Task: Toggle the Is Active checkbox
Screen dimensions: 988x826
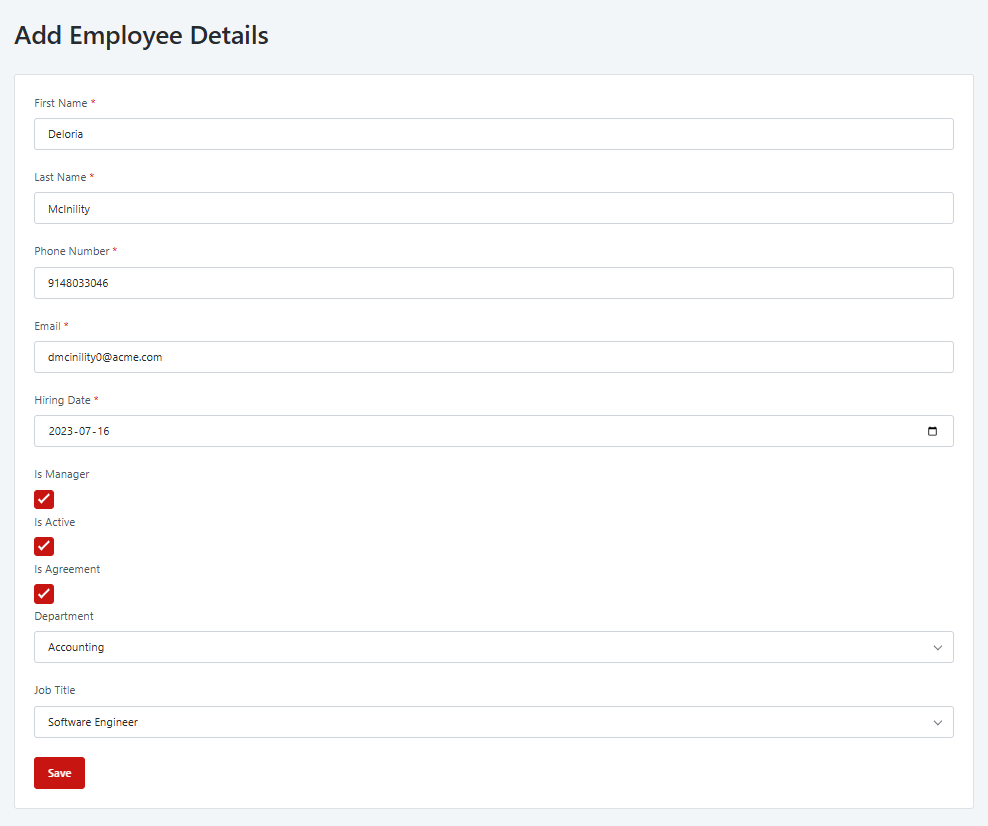Action: (x=44, y=546)
